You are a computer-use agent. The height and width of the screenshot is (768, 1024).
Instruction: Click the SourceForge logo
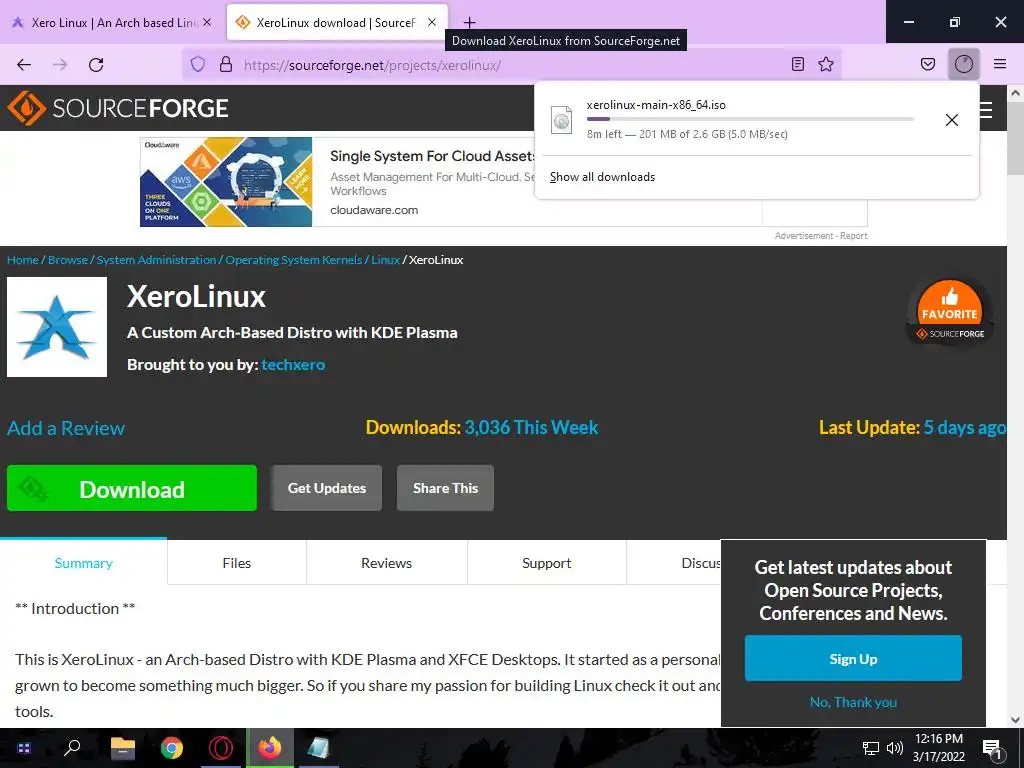pos(118,108)
